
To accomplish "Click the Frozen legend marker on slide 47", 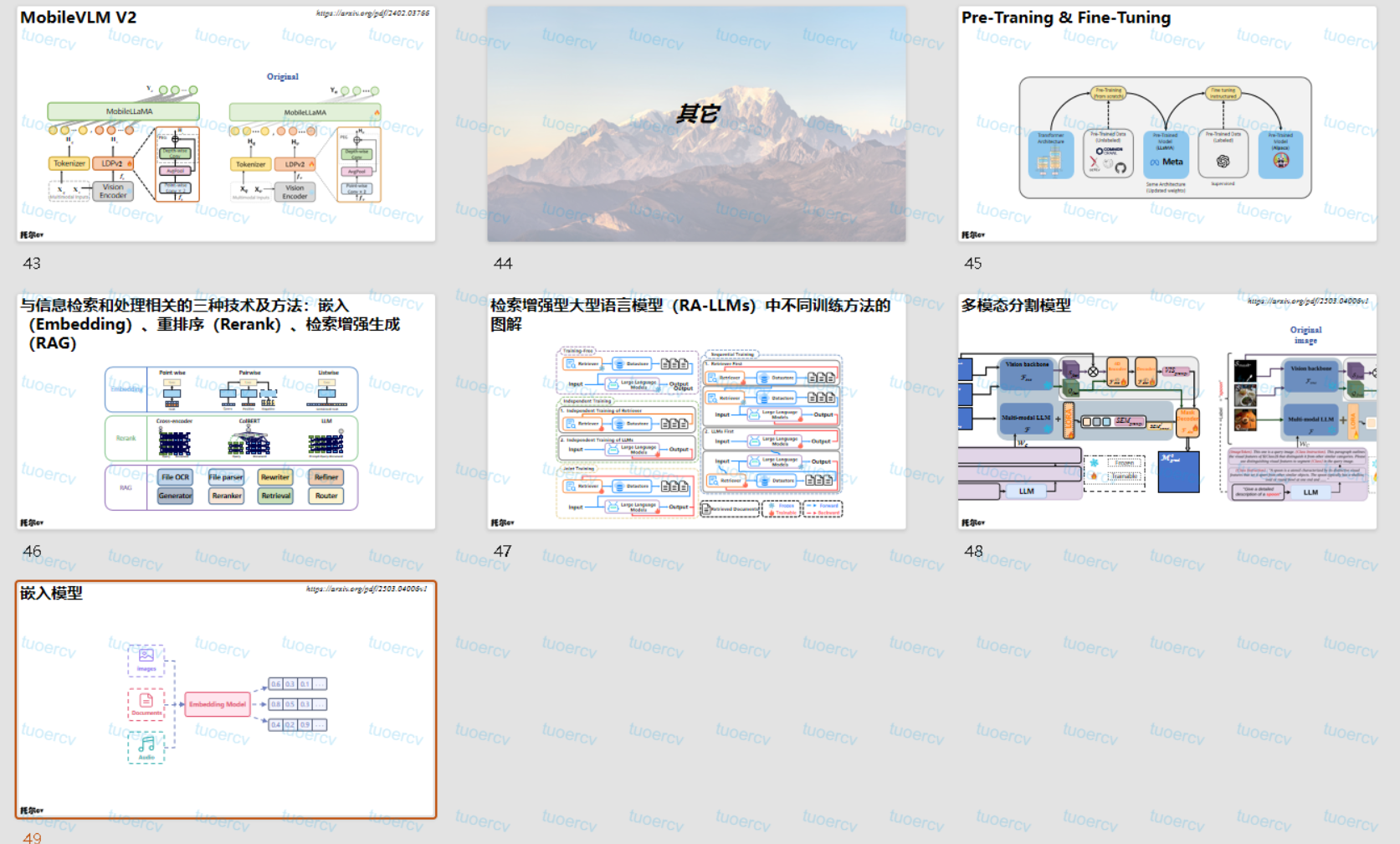I will [772, 505].
